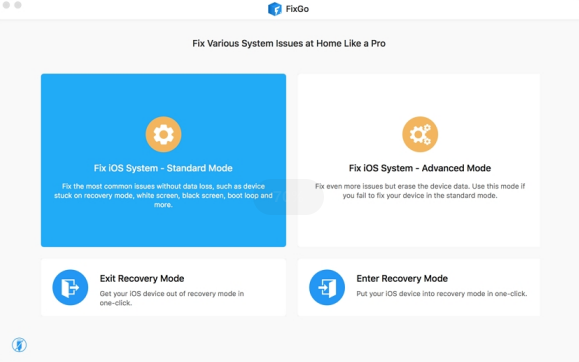This screenshot has width=579, height=362.
Task: Click the blue Exit Recovery Mode door icon
Action: click(70, 287)
